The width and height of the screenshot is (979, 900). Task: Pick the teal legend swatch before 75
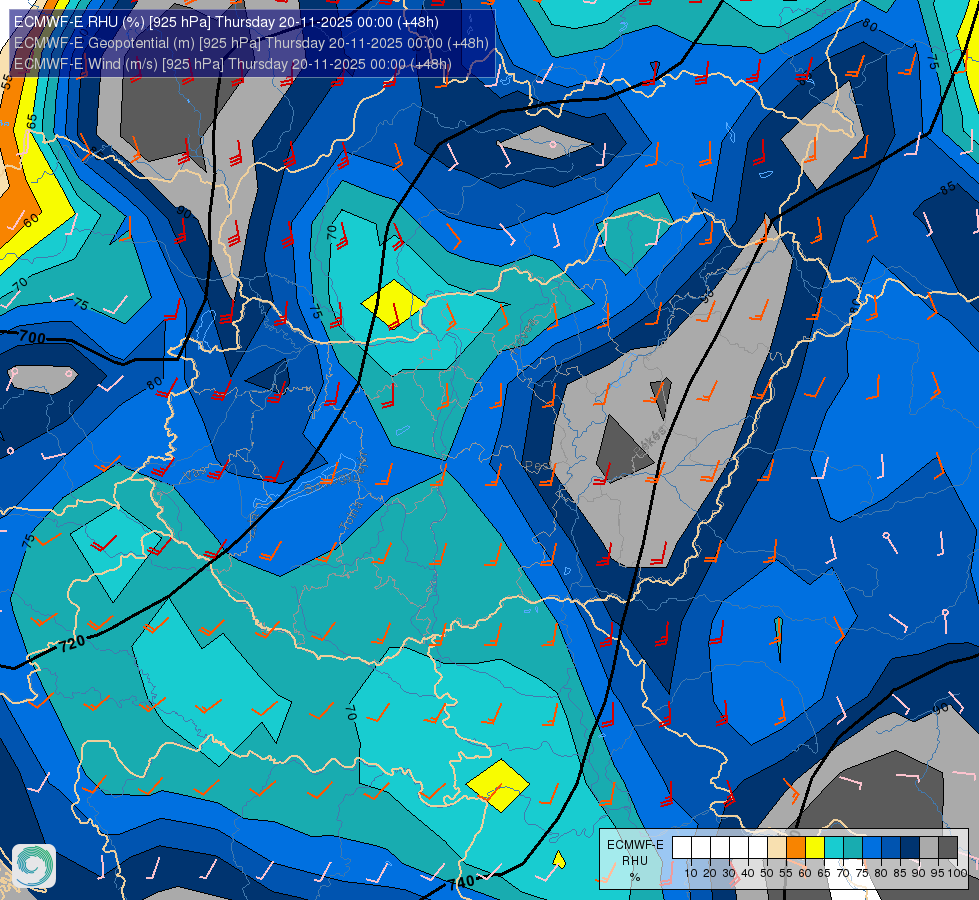tap(853, 847)
